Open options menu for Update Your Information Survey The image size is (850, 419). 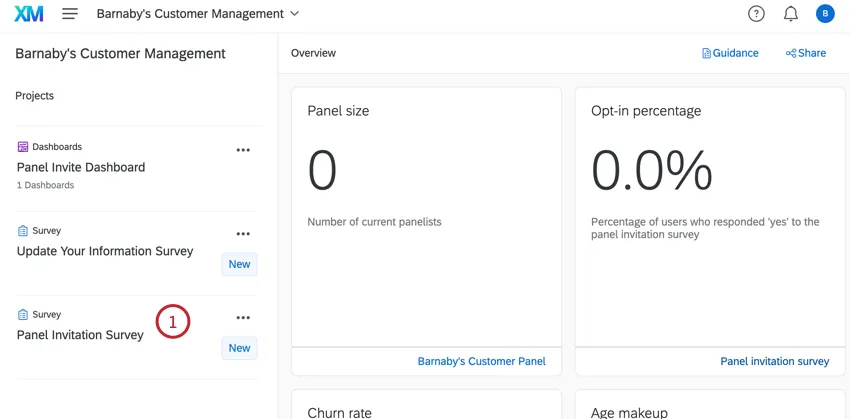[242, 234]
